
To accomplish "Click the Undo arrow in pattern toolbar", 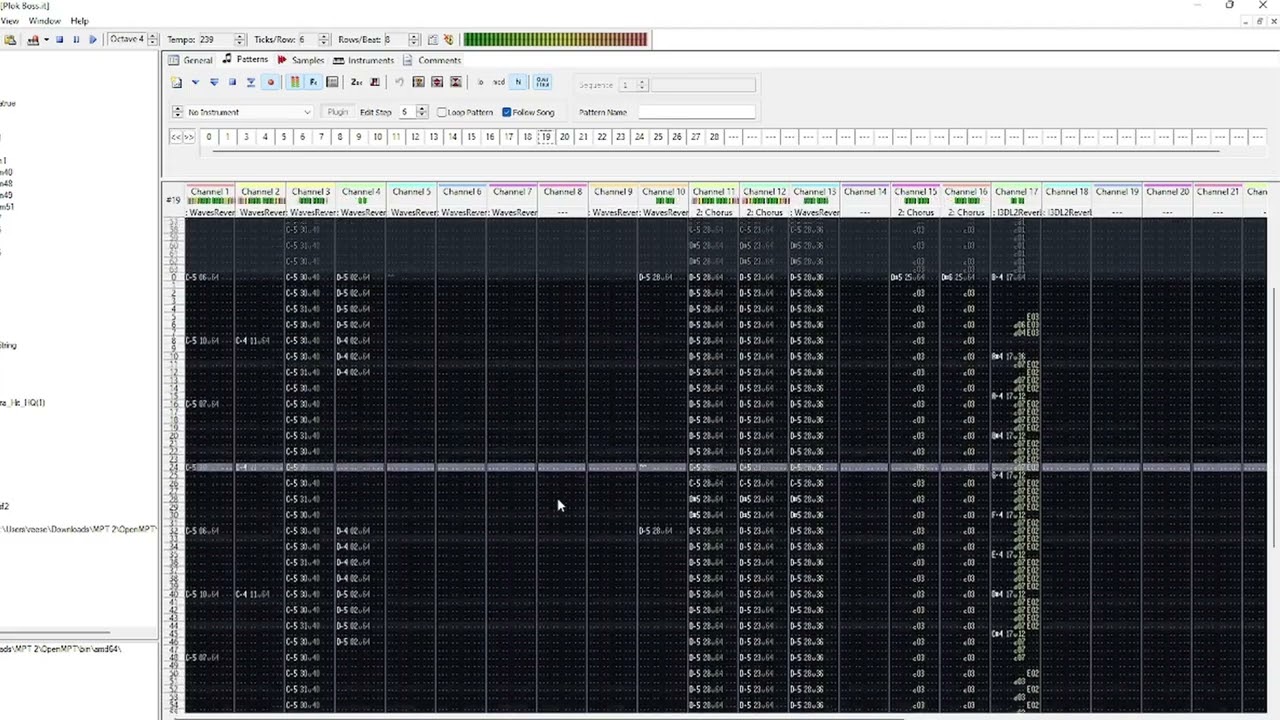I will [x=399, y=82].
